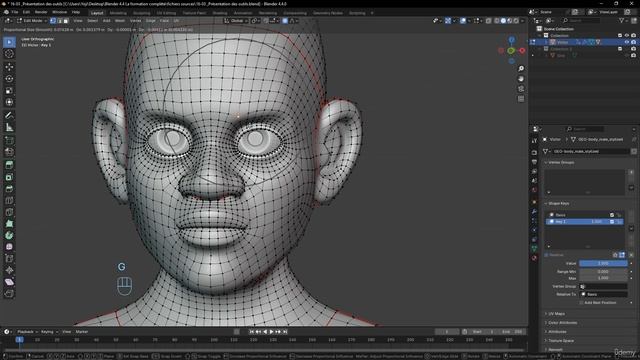Image resolution: width=640 pixels, height=360 pixels.
Task: Expand the Color Attributes panel
Action: click(x=562, y=322)
